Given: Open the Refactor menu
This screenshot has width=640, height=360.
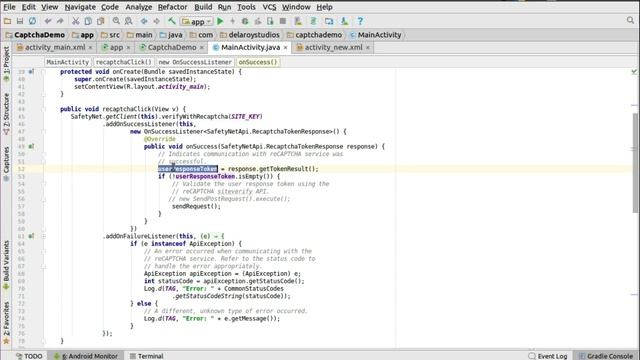Looking at the screenshot, I should (172, 7).
